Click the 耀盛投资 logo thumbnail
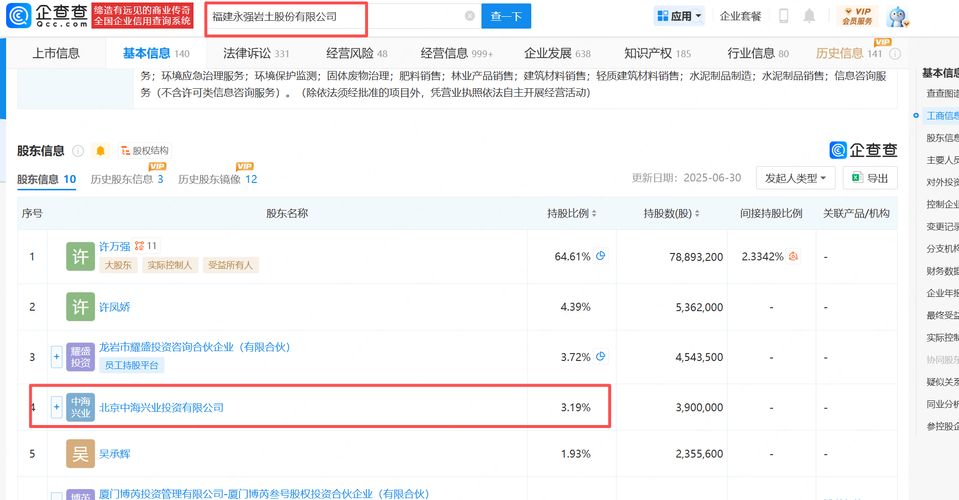The width and height of the screenshot is (959, 500). 80,357
